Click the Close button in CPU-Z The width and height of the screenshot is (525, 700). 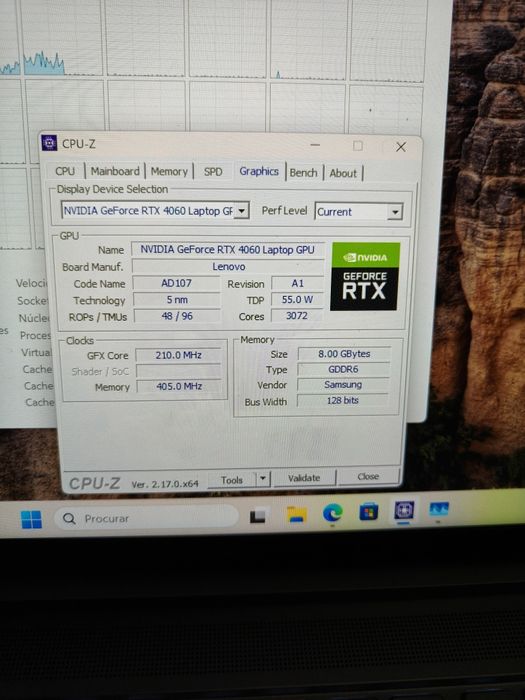coord(368,476)
